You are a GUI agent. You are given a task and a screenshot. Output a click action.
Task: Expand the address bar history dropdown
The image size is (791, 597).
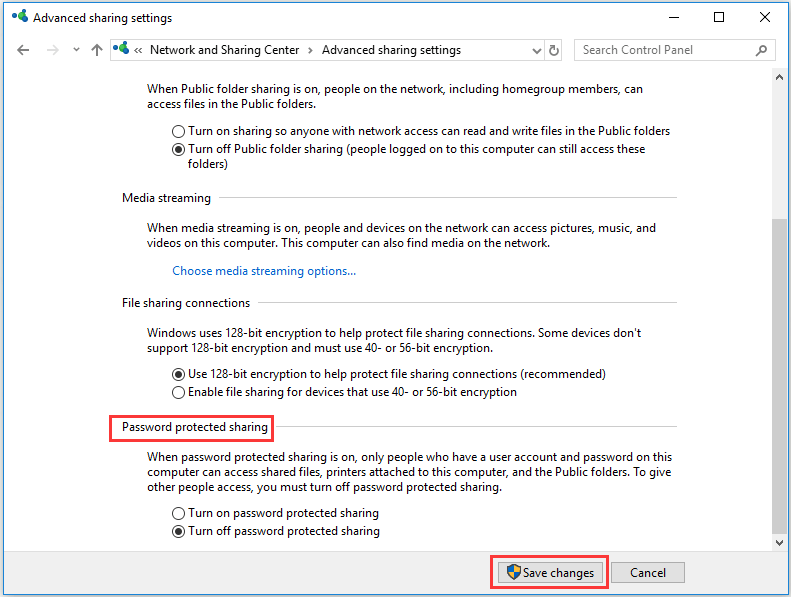click(x=537, y=50)
